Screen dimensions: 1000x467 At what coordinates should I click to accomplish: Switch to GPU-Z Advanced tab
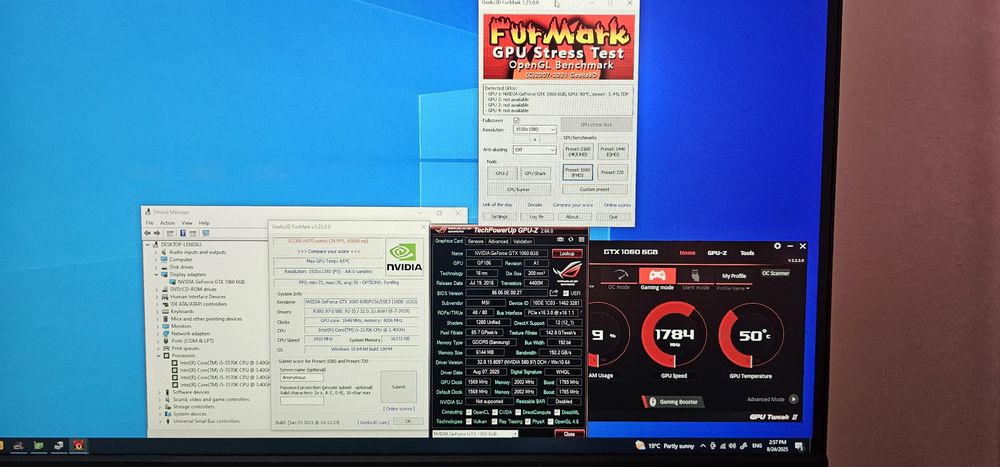pyautogui.click(x=498, y=242)
